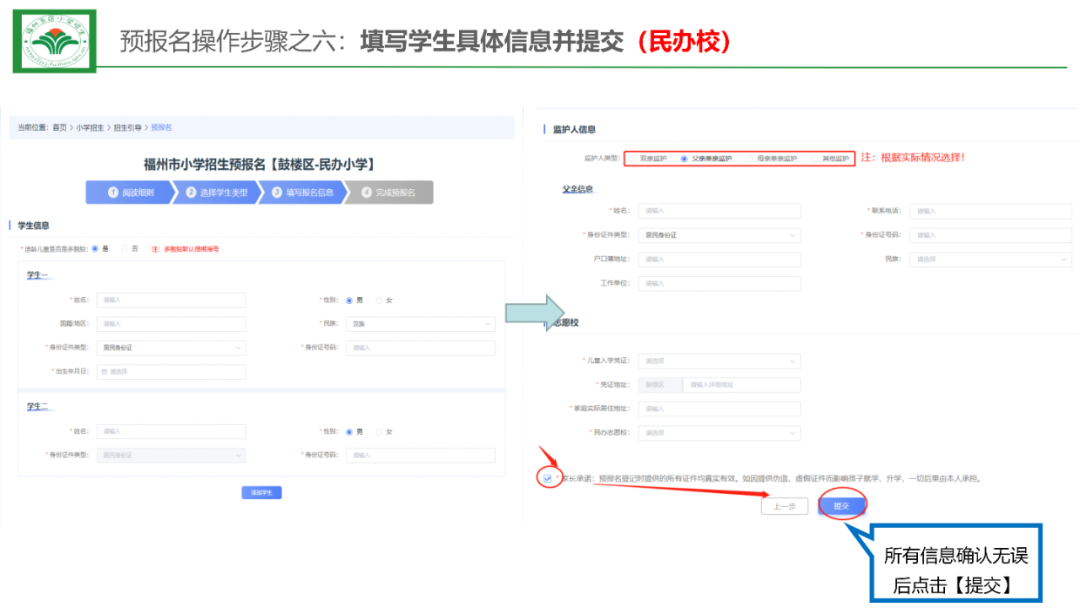Click the 添加学生 button
Viewport: 1080px width, 608px height.
click(262, 492)
